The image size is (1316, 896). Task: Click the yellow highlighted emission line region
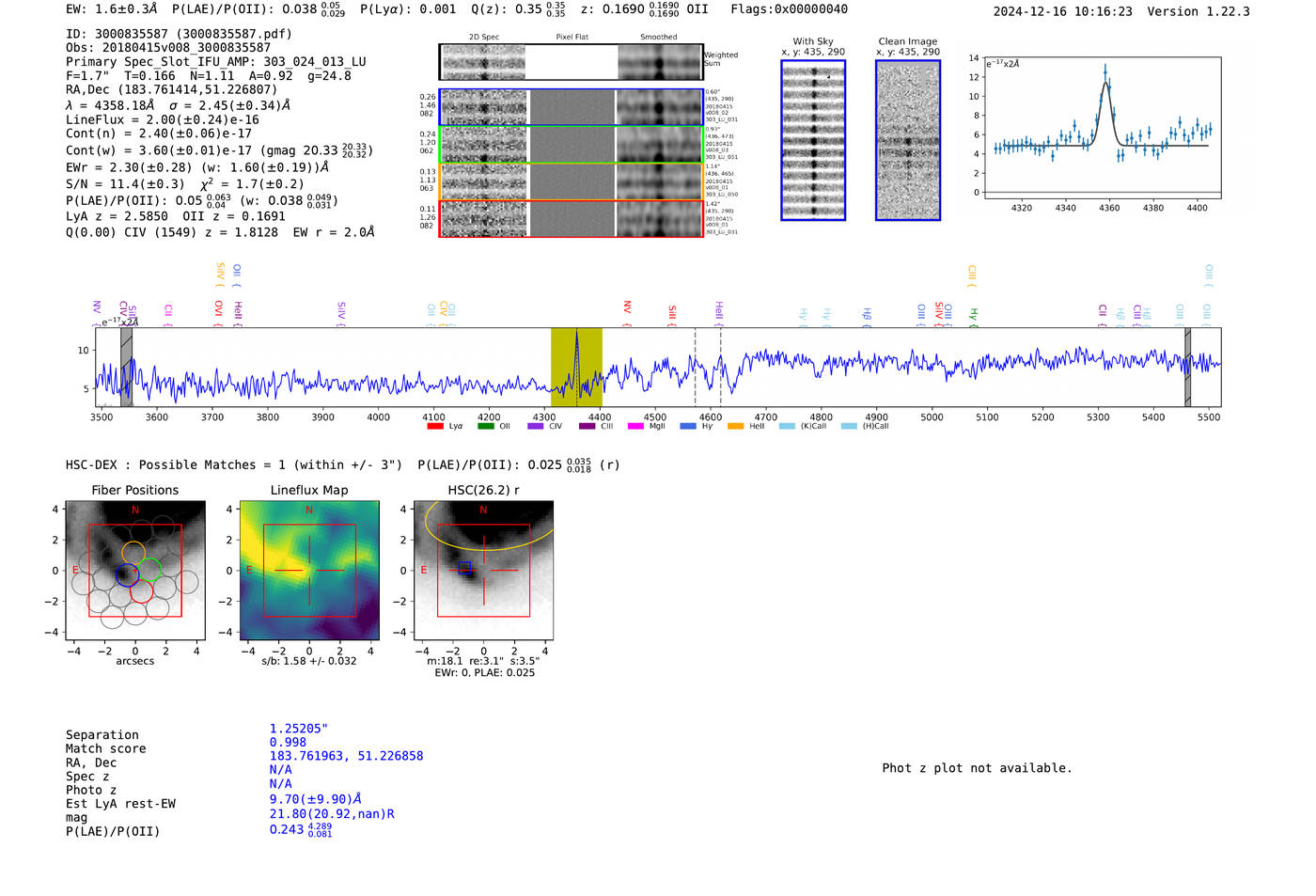(576, 368)
